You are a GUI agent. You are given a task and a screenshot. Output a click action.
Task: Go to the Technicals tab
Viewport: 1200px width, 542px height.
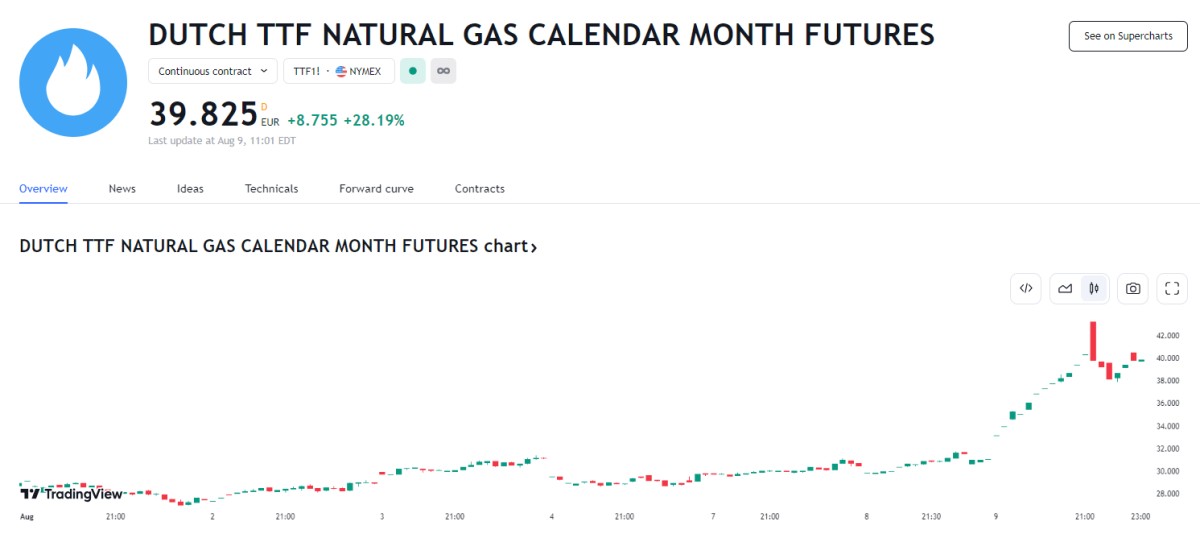[x=271, y=188]
